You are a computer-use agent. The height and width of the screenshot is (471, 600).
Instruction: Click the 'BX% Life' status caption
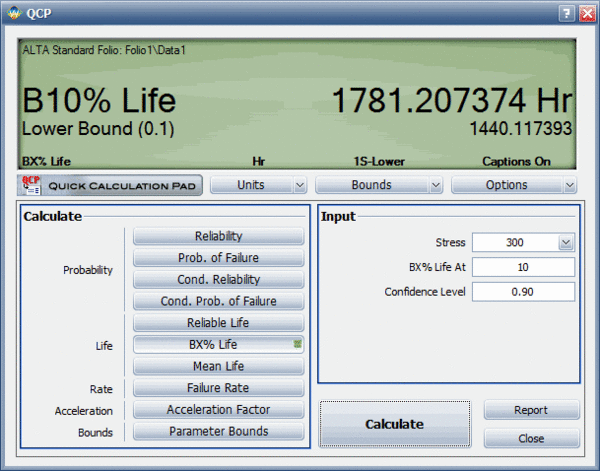coord(46,162)
